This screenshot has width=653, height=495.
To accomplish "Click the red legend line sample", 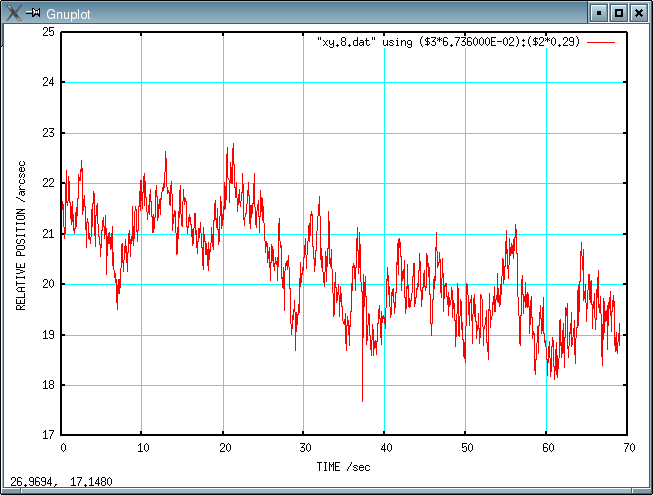I will point(601,42).
